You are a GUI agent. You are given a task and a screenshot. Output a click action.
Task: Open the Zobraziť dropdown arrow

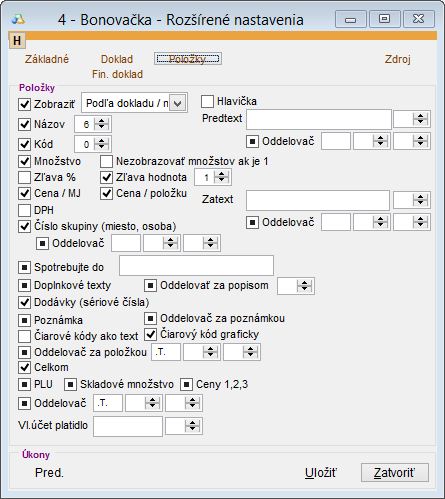tap(178, 103)
